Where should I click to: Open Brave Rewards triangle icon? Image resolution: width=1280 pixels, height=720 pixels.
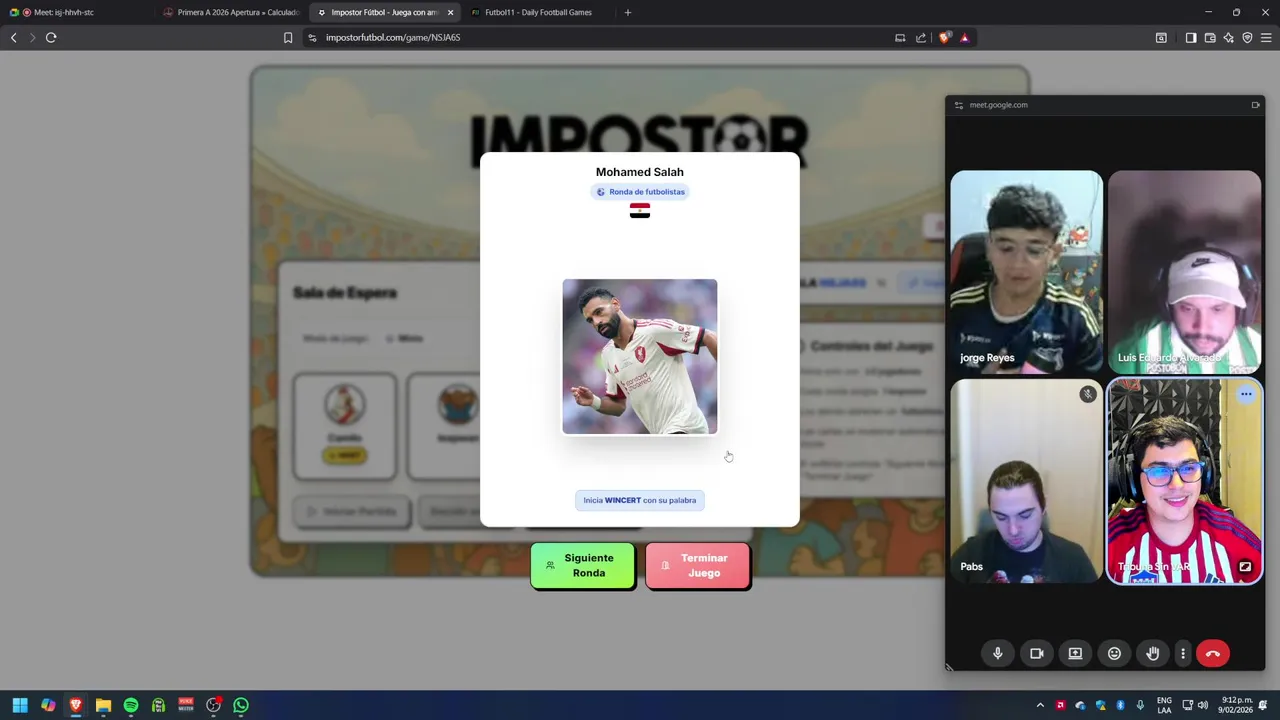tap(964, 37)
